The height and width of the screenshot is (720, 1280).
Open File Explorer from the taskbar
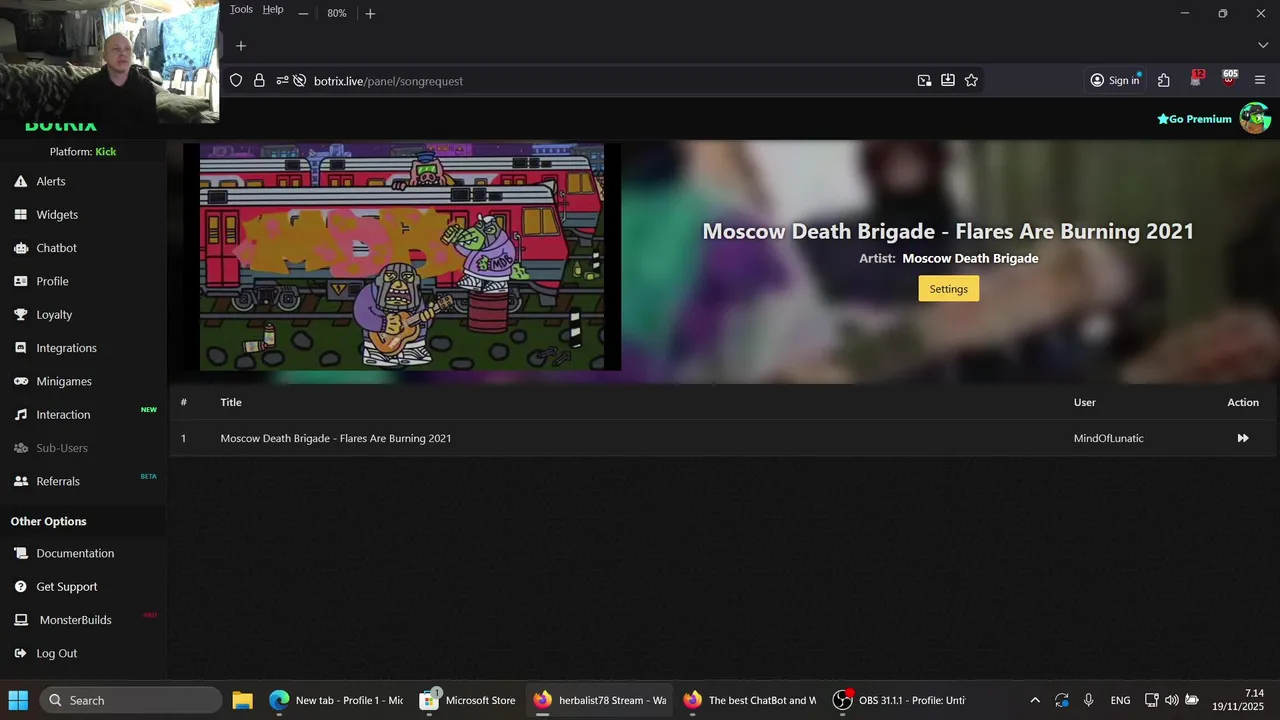(242, 700)
